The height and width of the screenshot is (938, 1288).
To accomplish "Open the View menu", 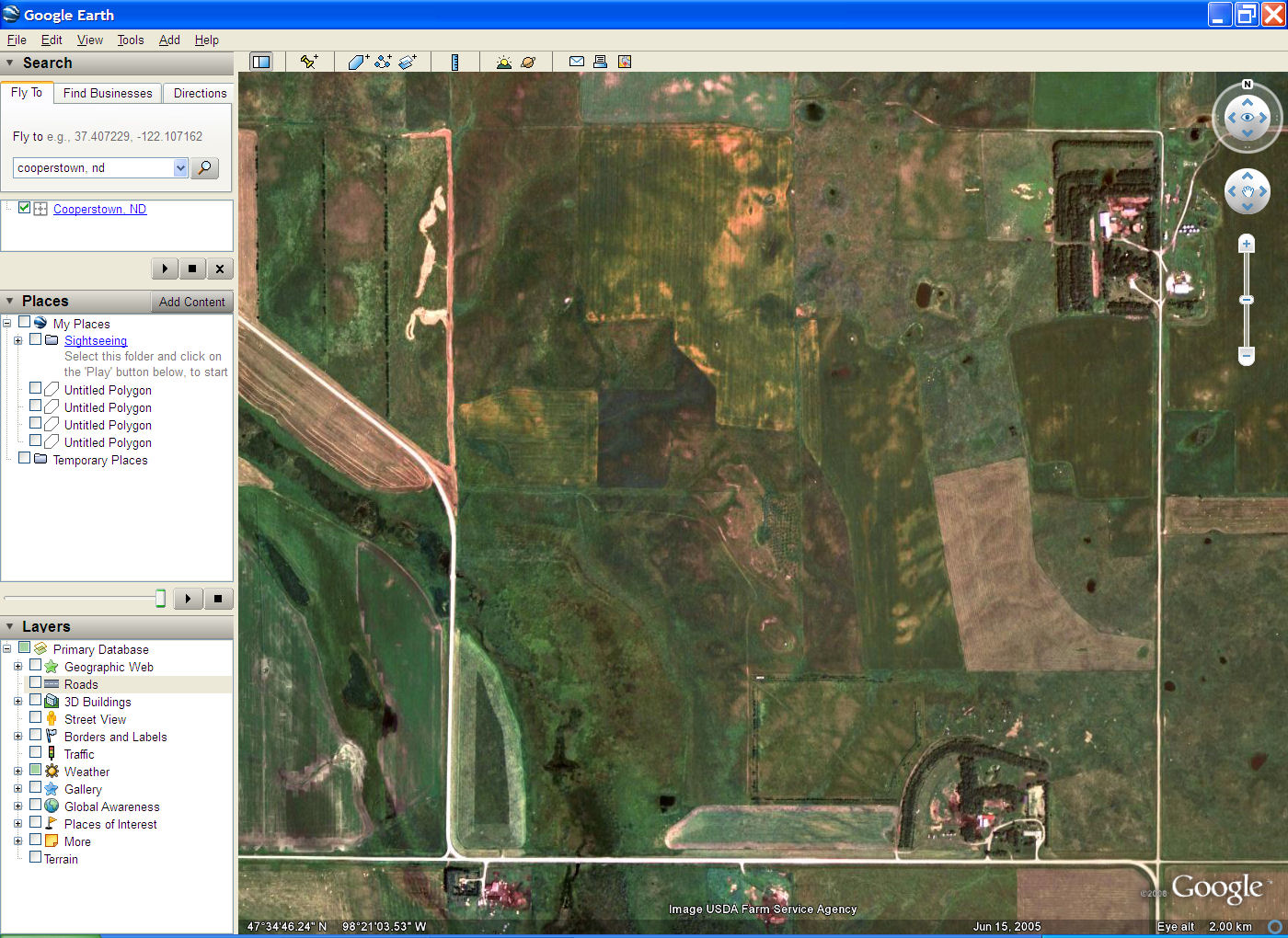I will 90,40.
